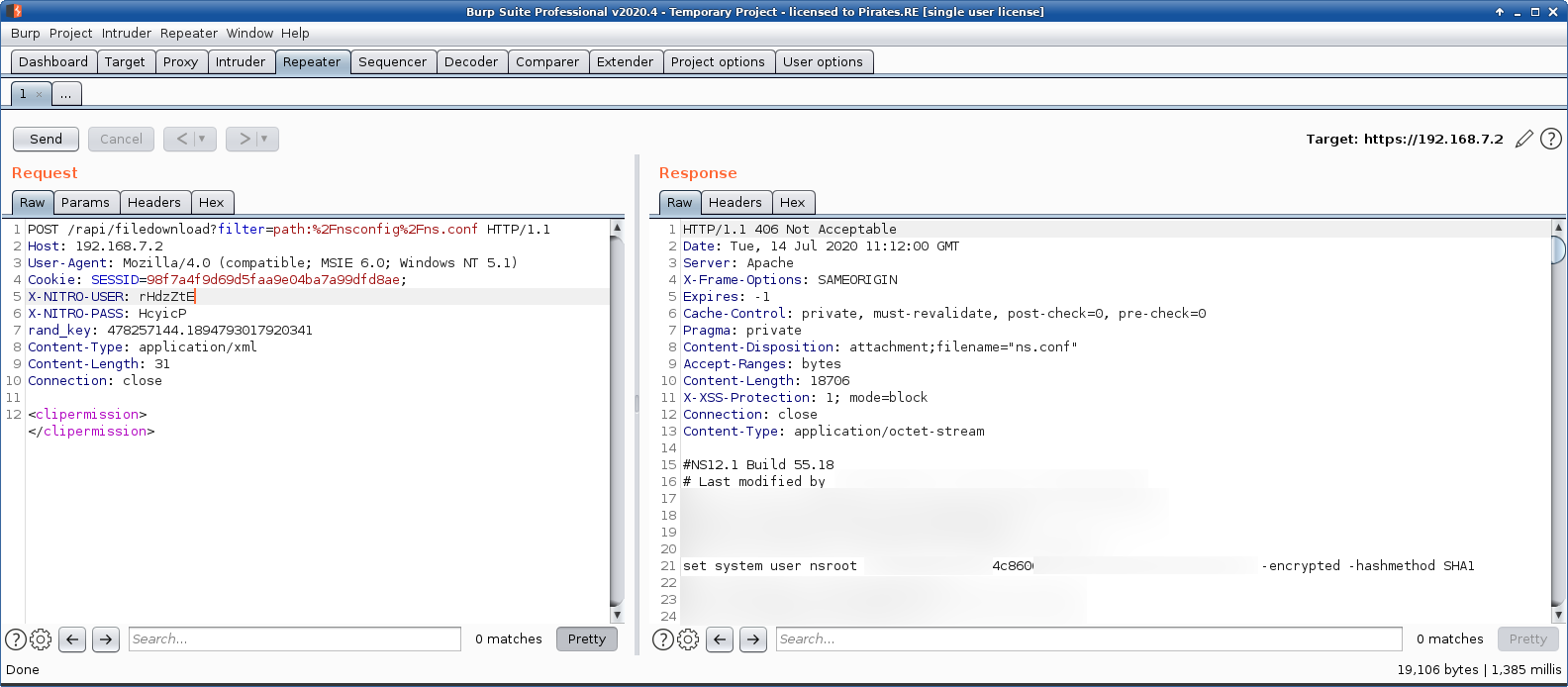1568x687 pixels.
Task: Toggle Pretty view for request
Action: 587,639
